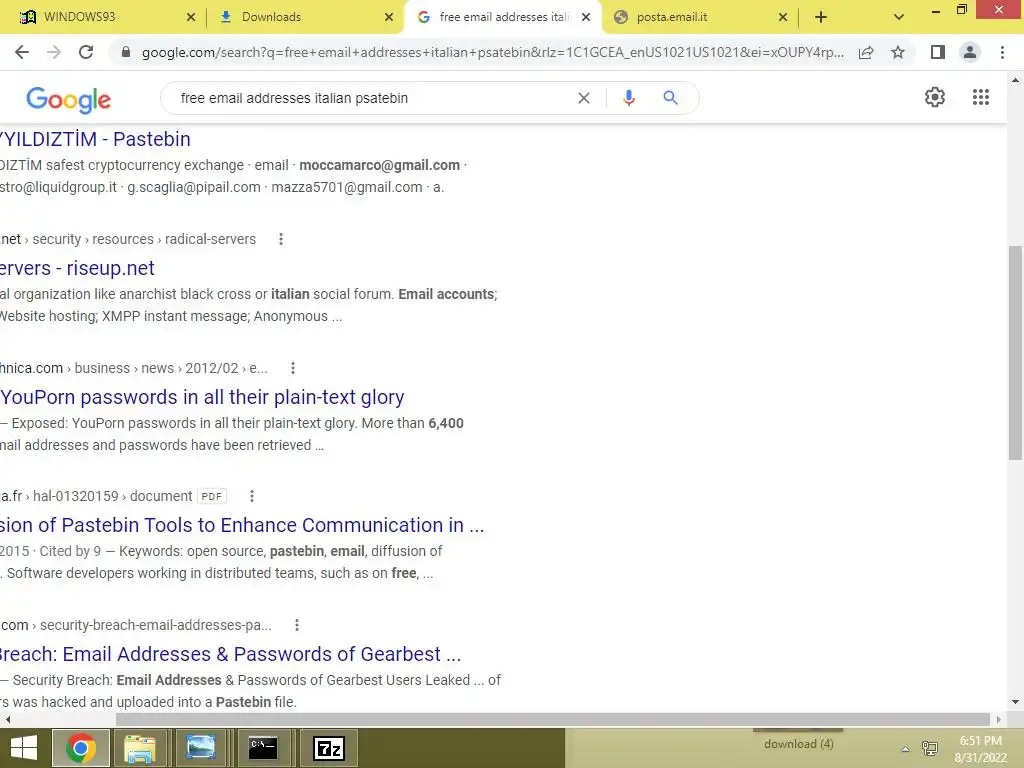The width and height of the screenshot is (1024, 768).
Task: Select the free email addresses search tab
Action: coord(504,17)
